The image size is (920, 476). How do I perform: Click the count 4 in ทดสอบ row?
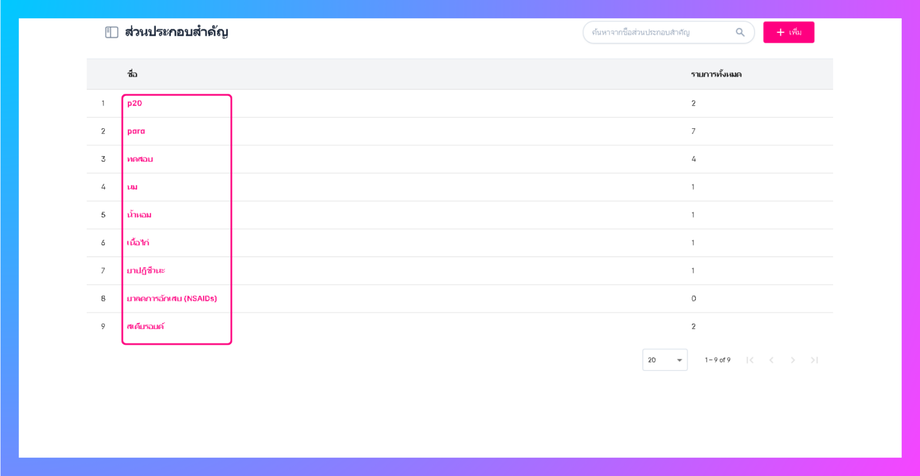point(694,159)
